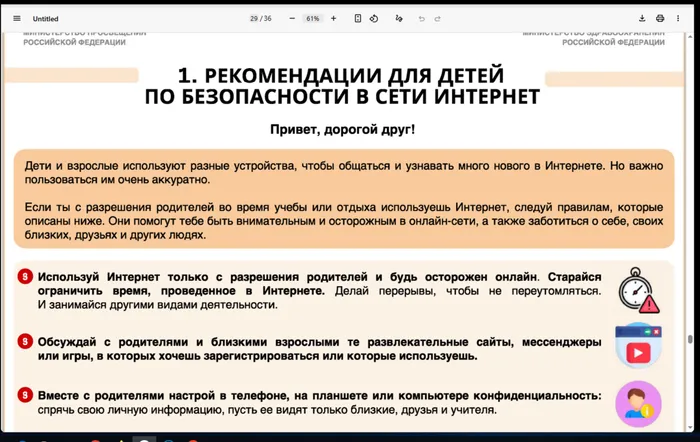Viewport: 700px width, 442px height.
Task: Print the document
Action: [x=660, y=18]
